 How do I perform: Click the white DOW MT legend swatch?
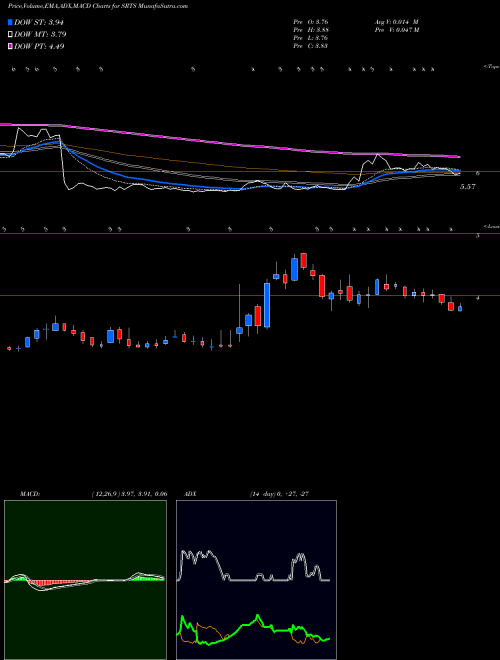(x=11, y=34)
